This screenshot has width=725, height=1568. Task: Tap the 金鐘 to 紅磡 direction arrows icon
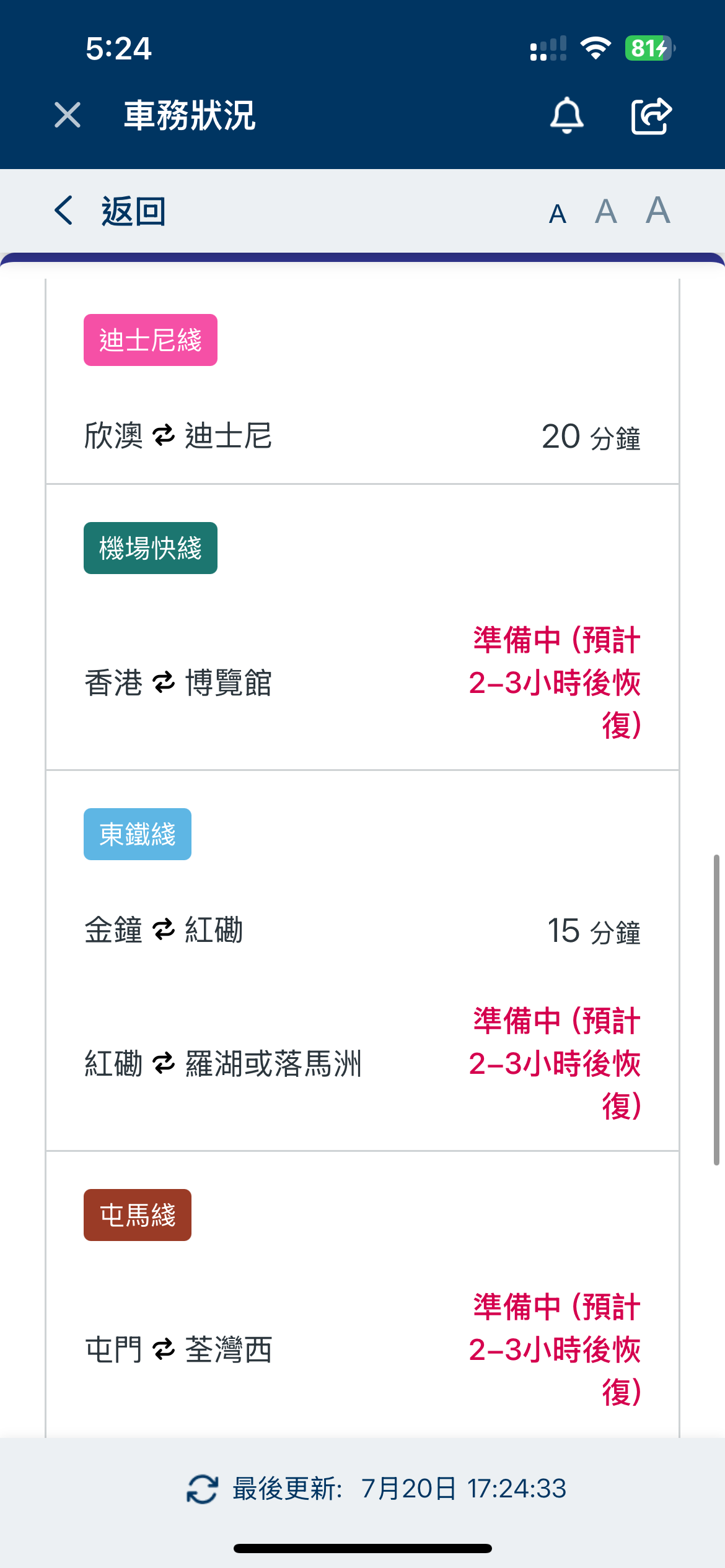coord(164,930)
